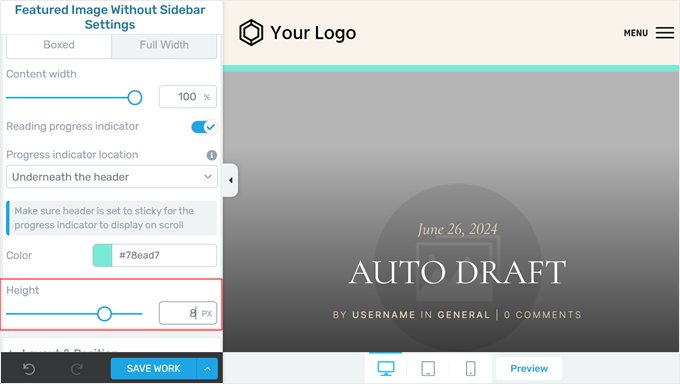The width and height of the screenshot is (680, 384).
Task: Click the redo icon
Action: (77, 369)
